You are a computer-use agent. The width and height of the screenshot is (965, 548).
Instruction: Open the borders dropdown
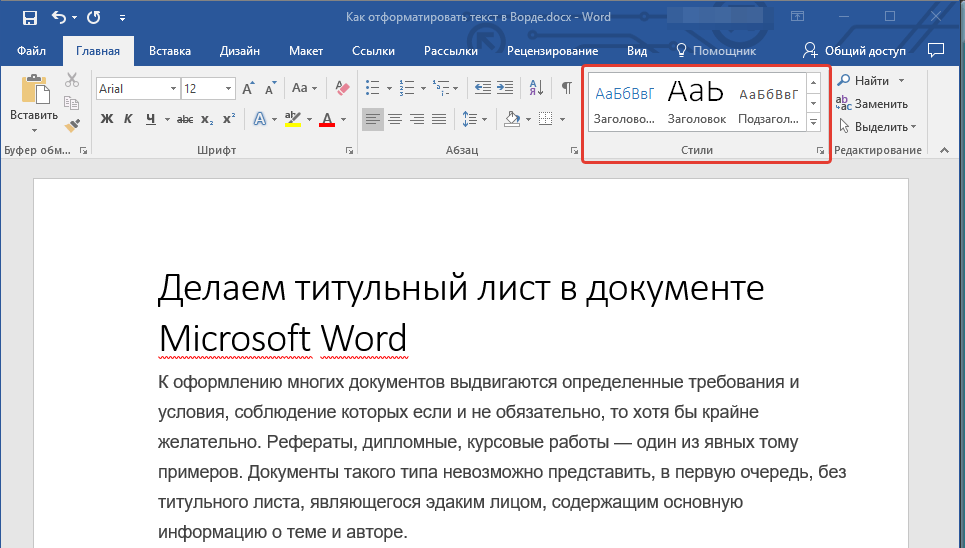point(563,119)
